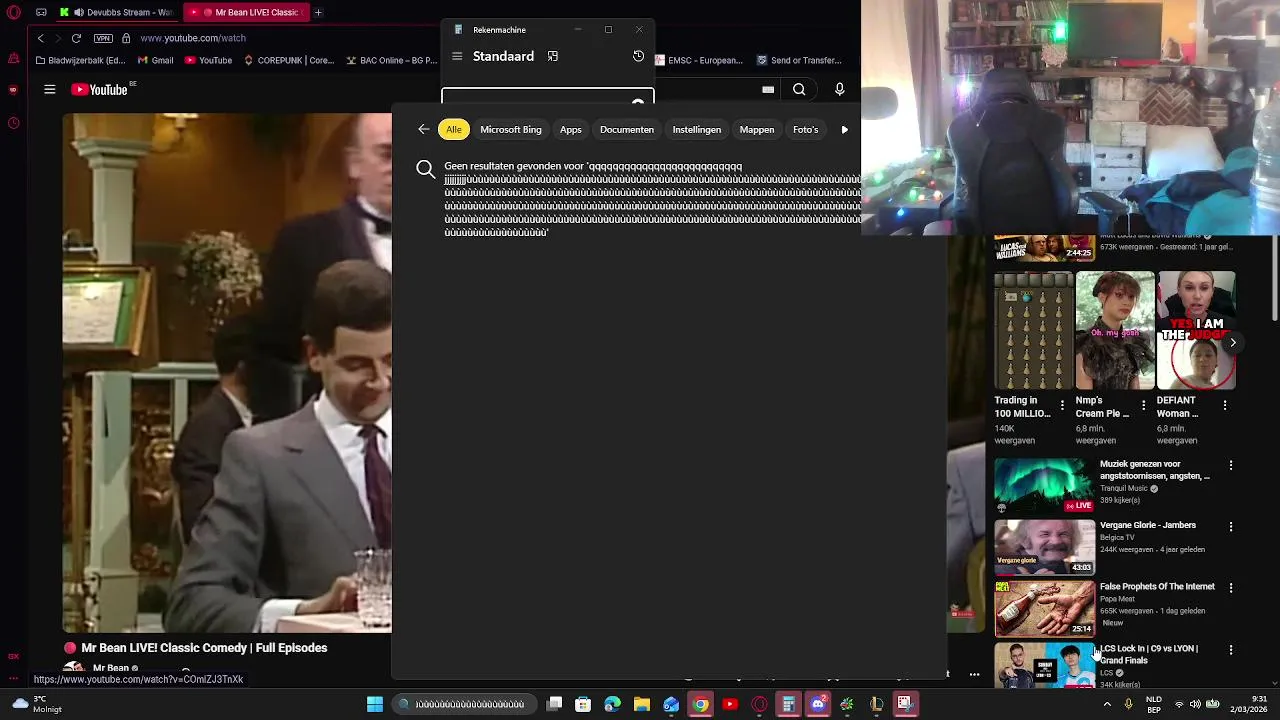Open options for Trading in 100 MILLION short
Screen dimensions: 1280x720
coord(1062,405)
